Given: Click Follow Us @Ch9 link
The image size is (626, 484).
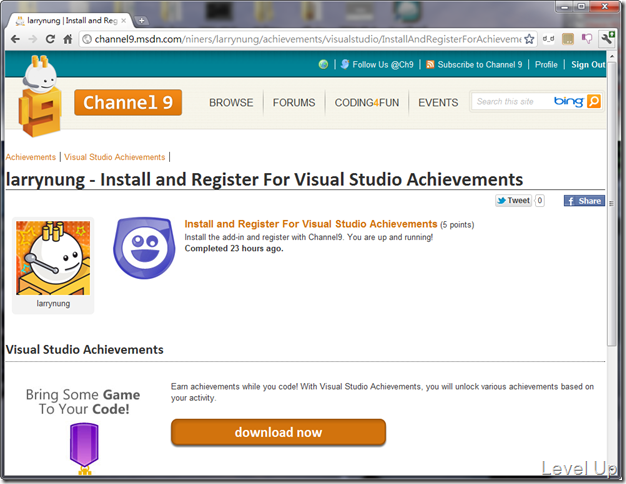Looking at the screenshot, I should click(x=382, y=65).
